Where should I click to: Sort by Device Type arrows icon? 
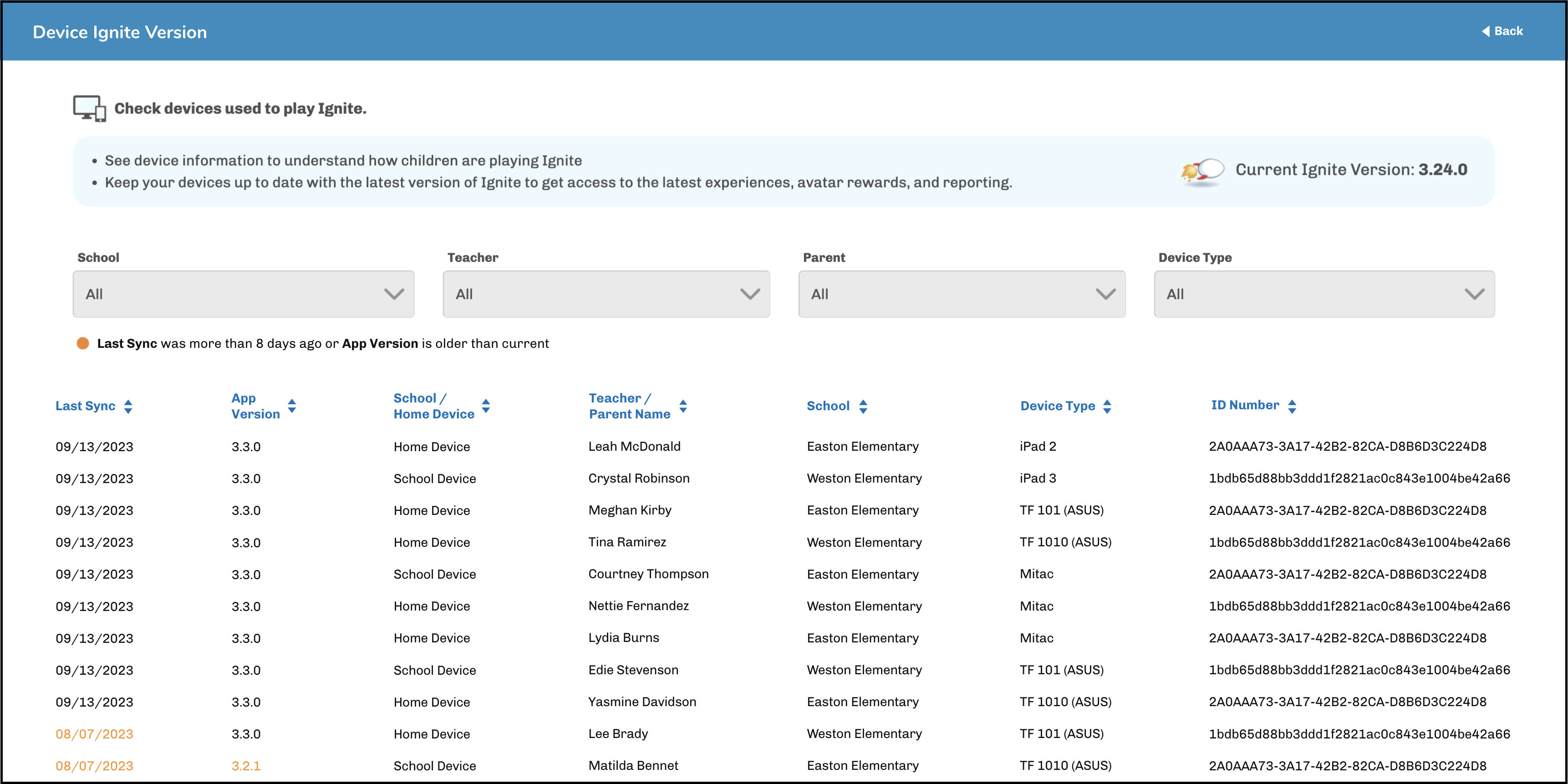pos(1107,406)
